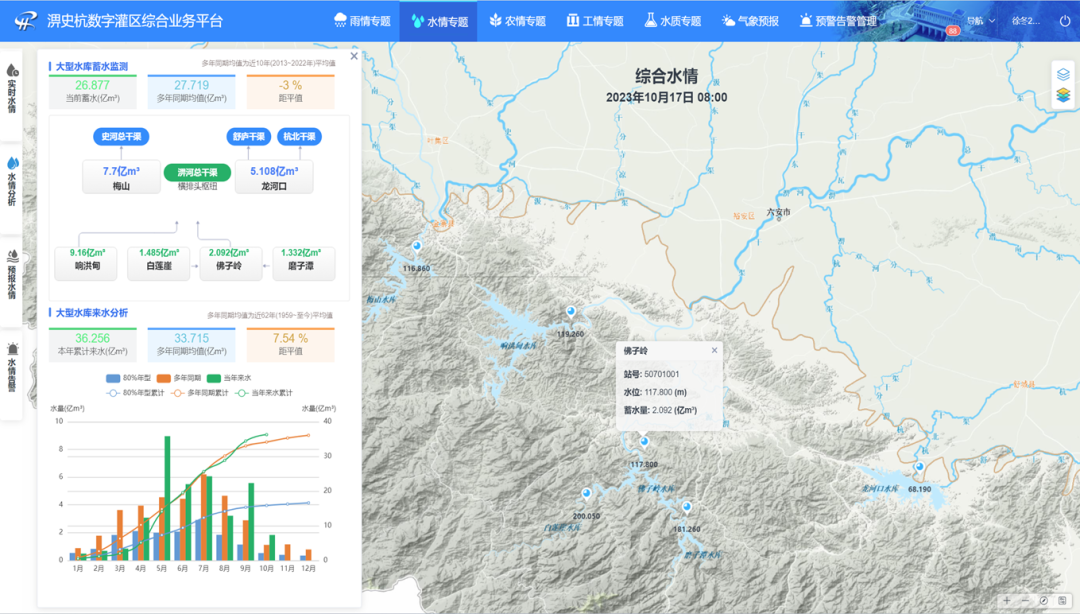Click the 杭北干渠 node button

pos(299,136)
